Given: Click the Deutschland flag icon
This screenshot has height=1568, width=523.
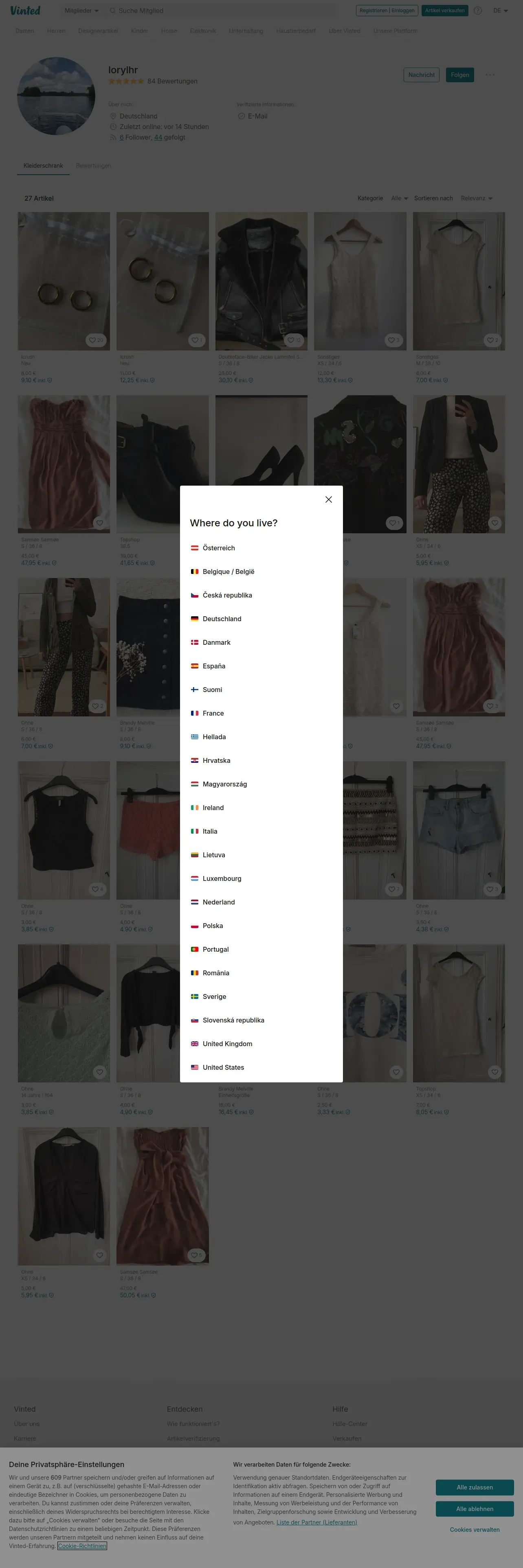Looking at the screenshot, I should [x=195, y=618].
